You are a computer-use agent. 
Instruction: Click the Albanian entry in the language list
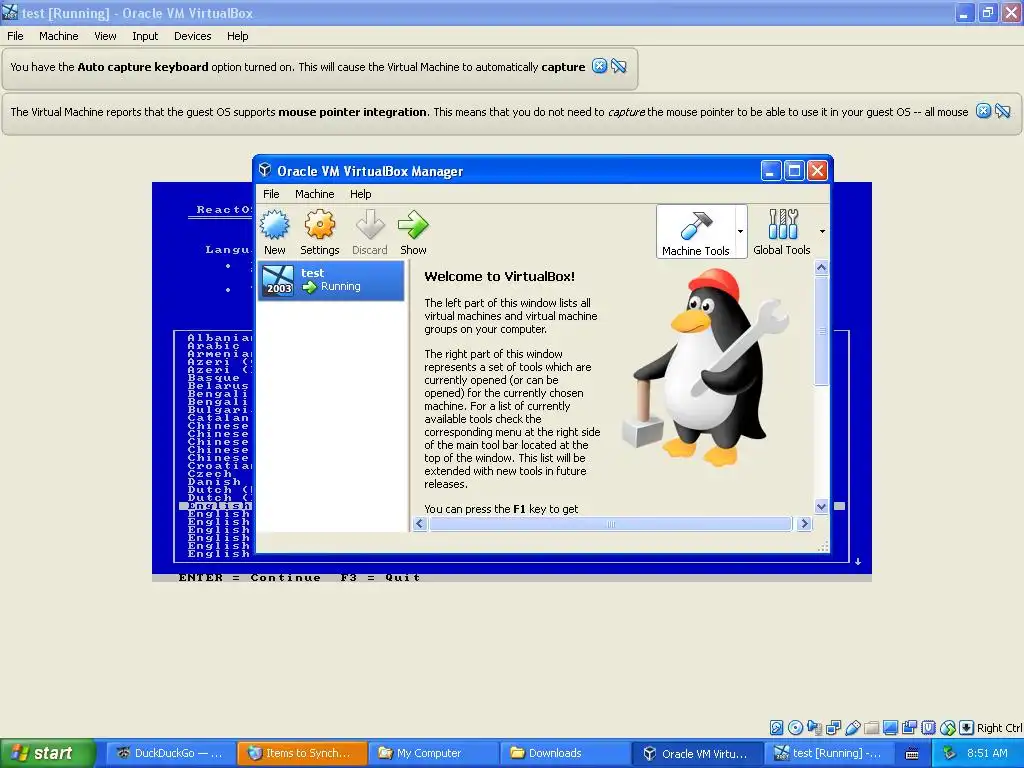pos(219,338)
